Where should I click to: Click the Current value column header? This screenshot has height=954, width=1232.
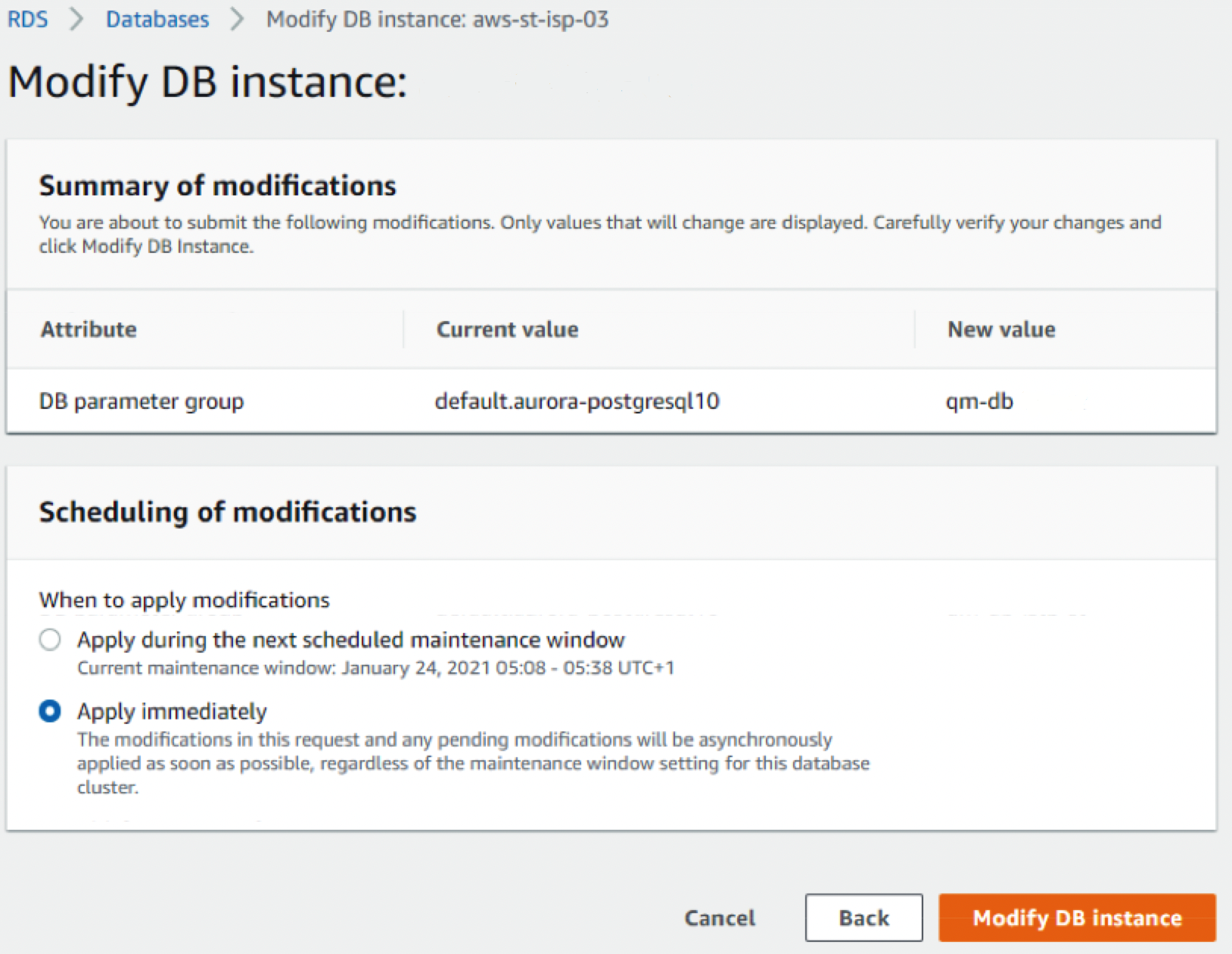[507, 329]
